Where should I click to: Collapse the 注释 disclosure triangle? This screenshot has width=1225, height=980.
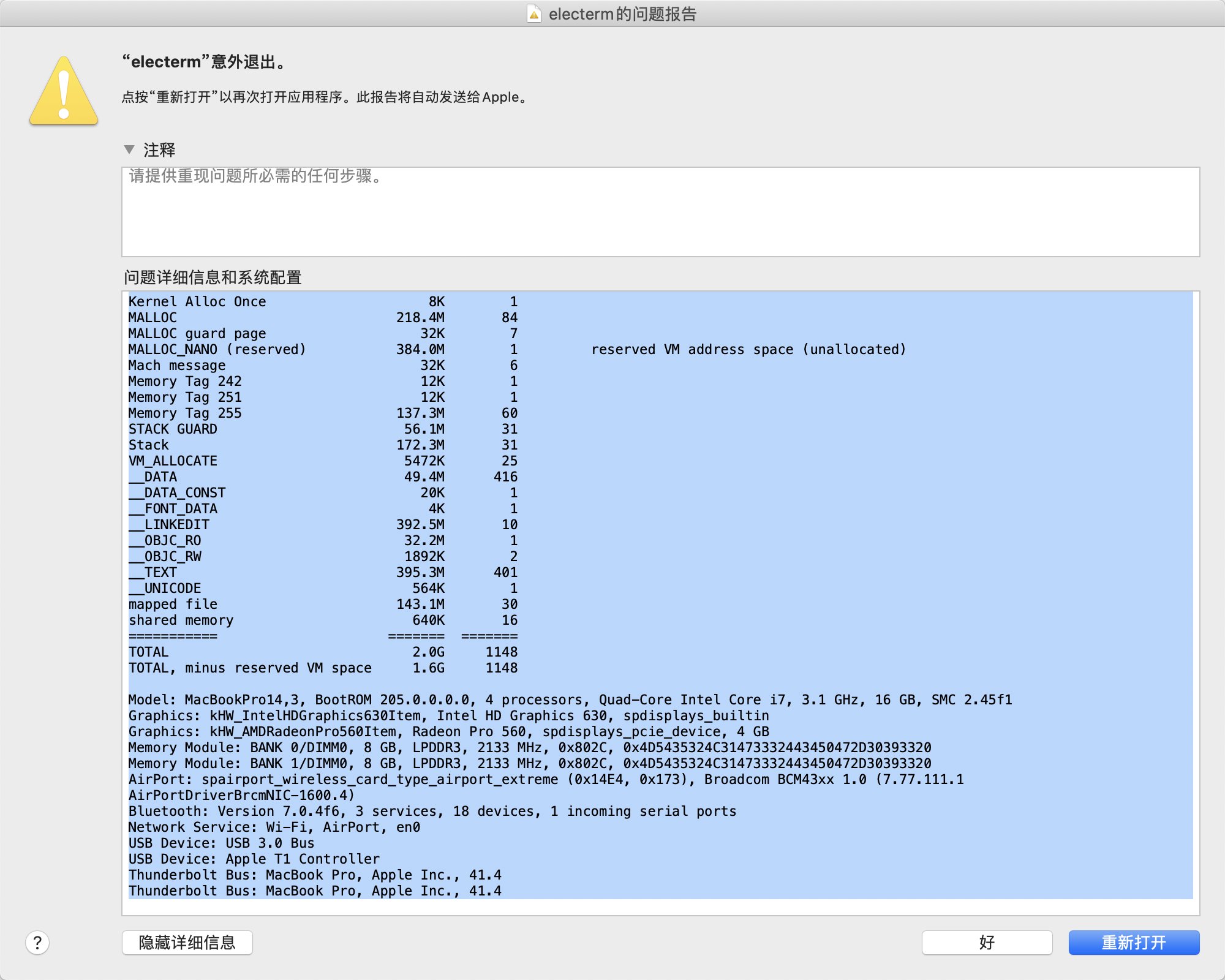[129, 149]
